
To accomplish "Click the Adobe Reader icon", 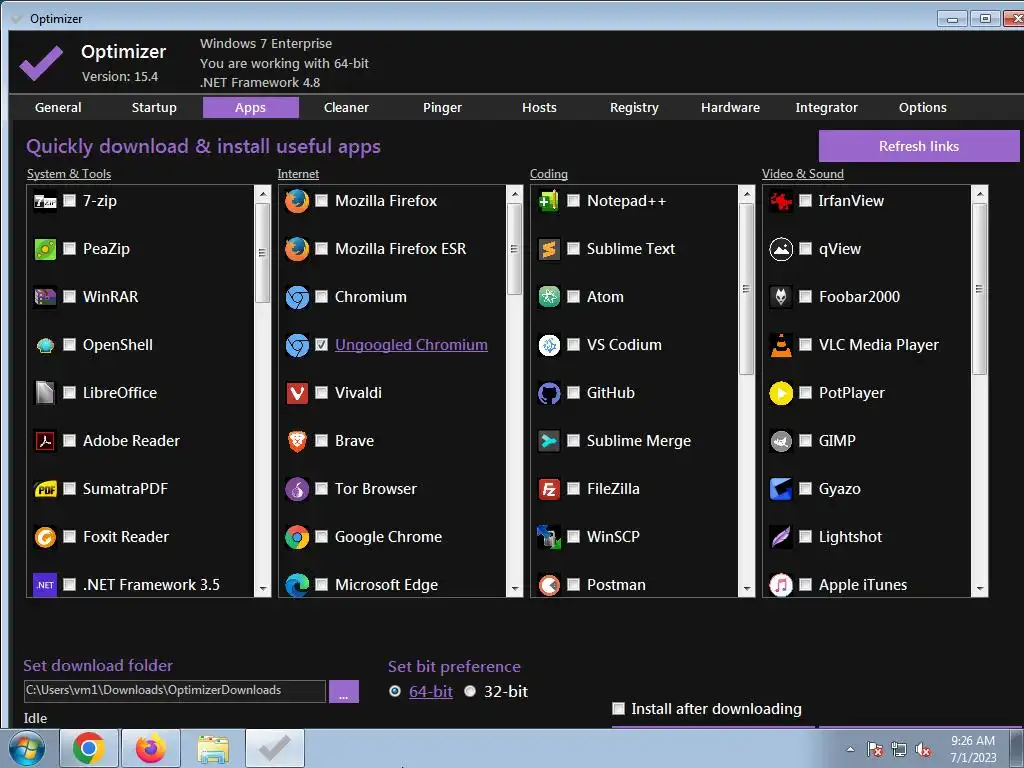I will 45,441.
